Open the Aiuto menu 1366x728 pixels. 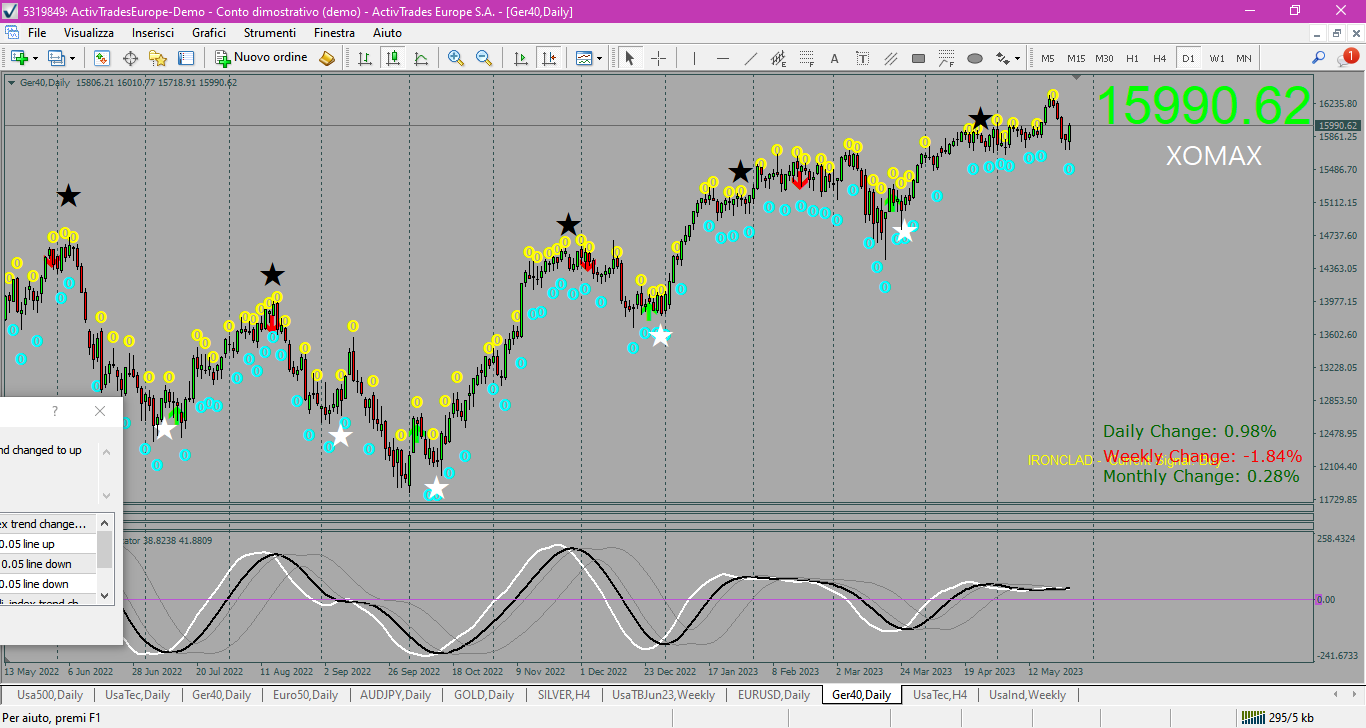coord(387,33)
